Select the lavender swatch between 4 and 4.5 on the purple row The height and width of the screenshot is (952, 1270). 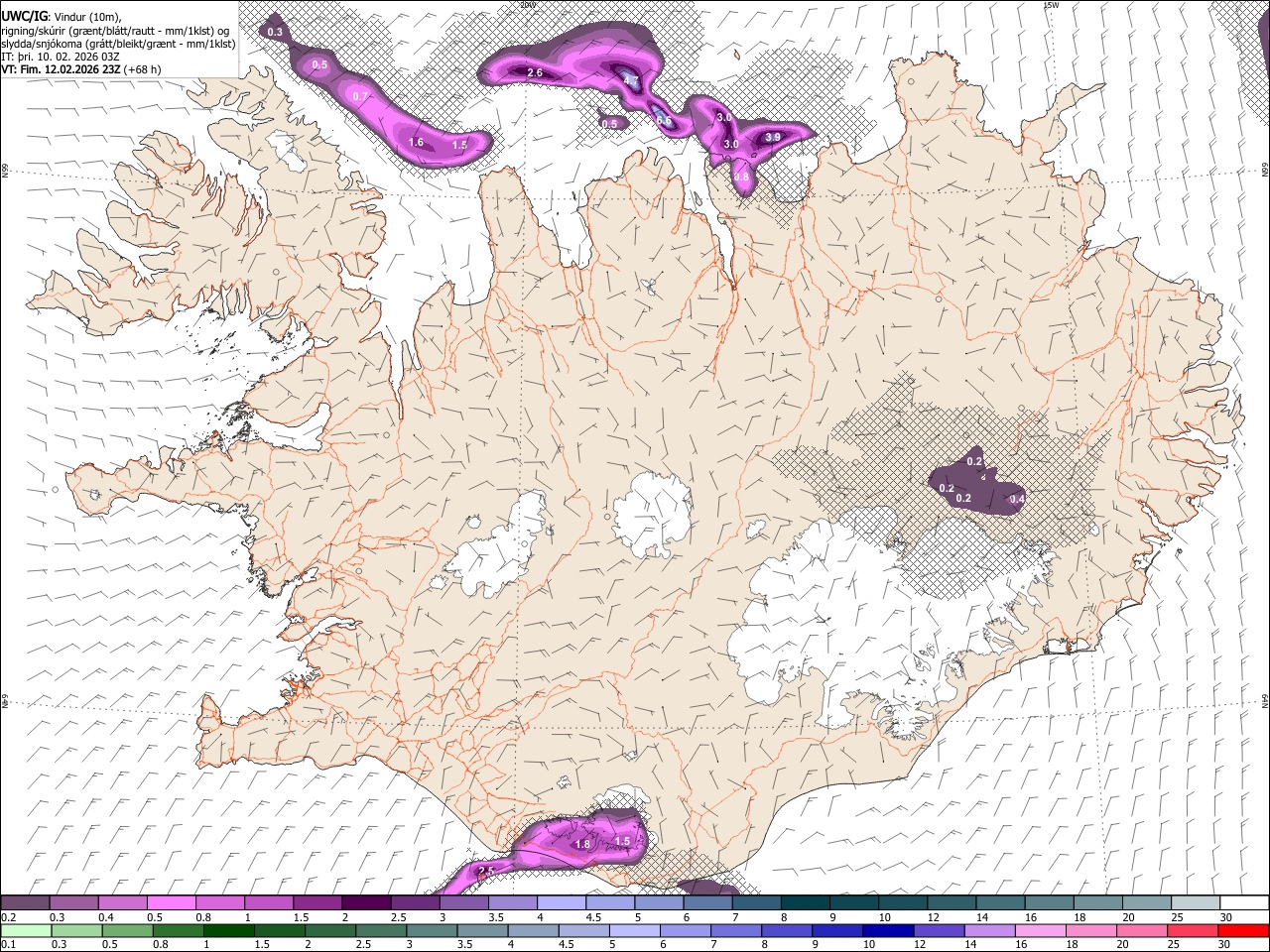pyautogui.click(x=562, y=902)
